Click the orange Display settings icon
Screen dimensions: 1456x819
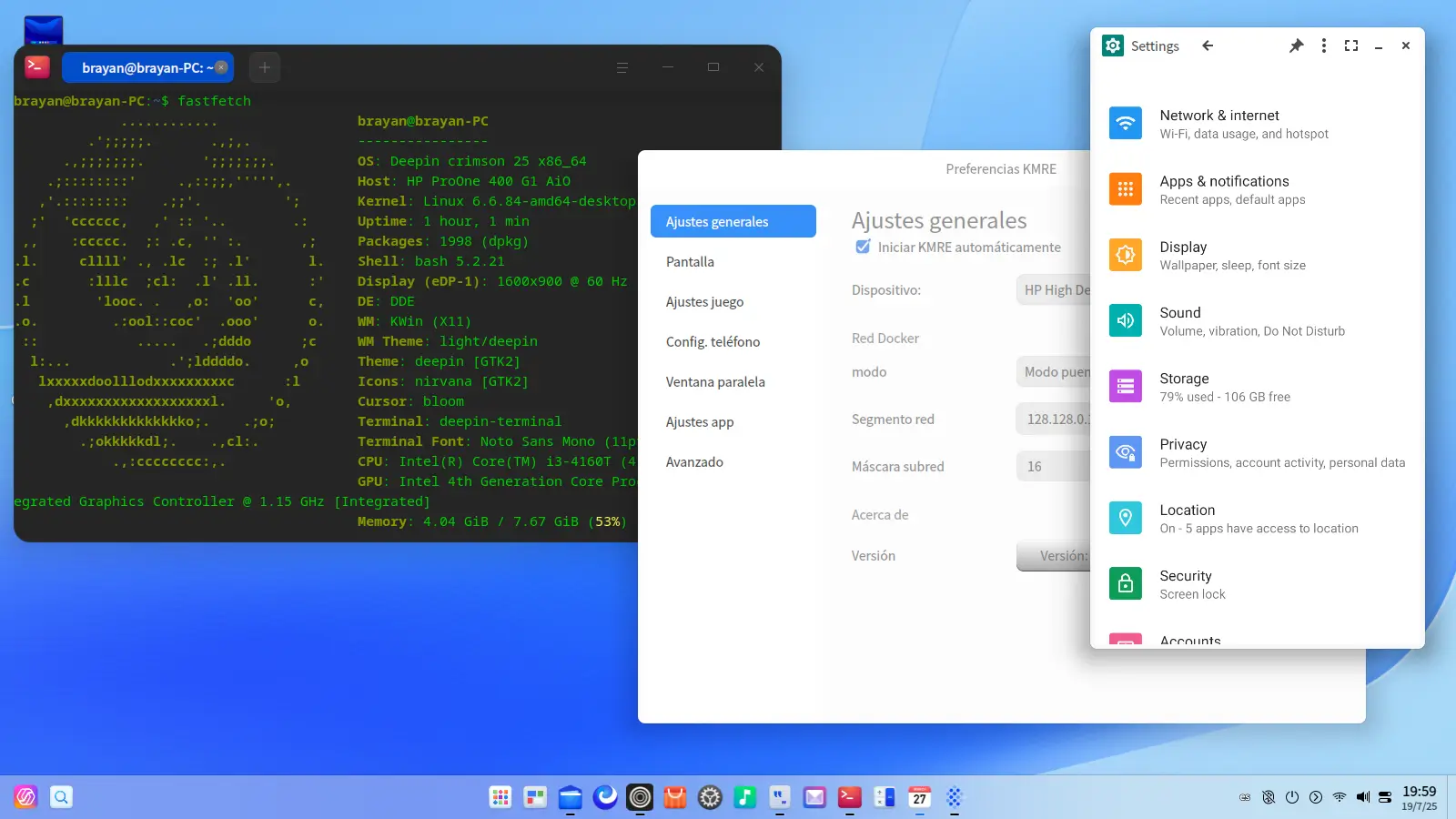[x=1126, y=255]
